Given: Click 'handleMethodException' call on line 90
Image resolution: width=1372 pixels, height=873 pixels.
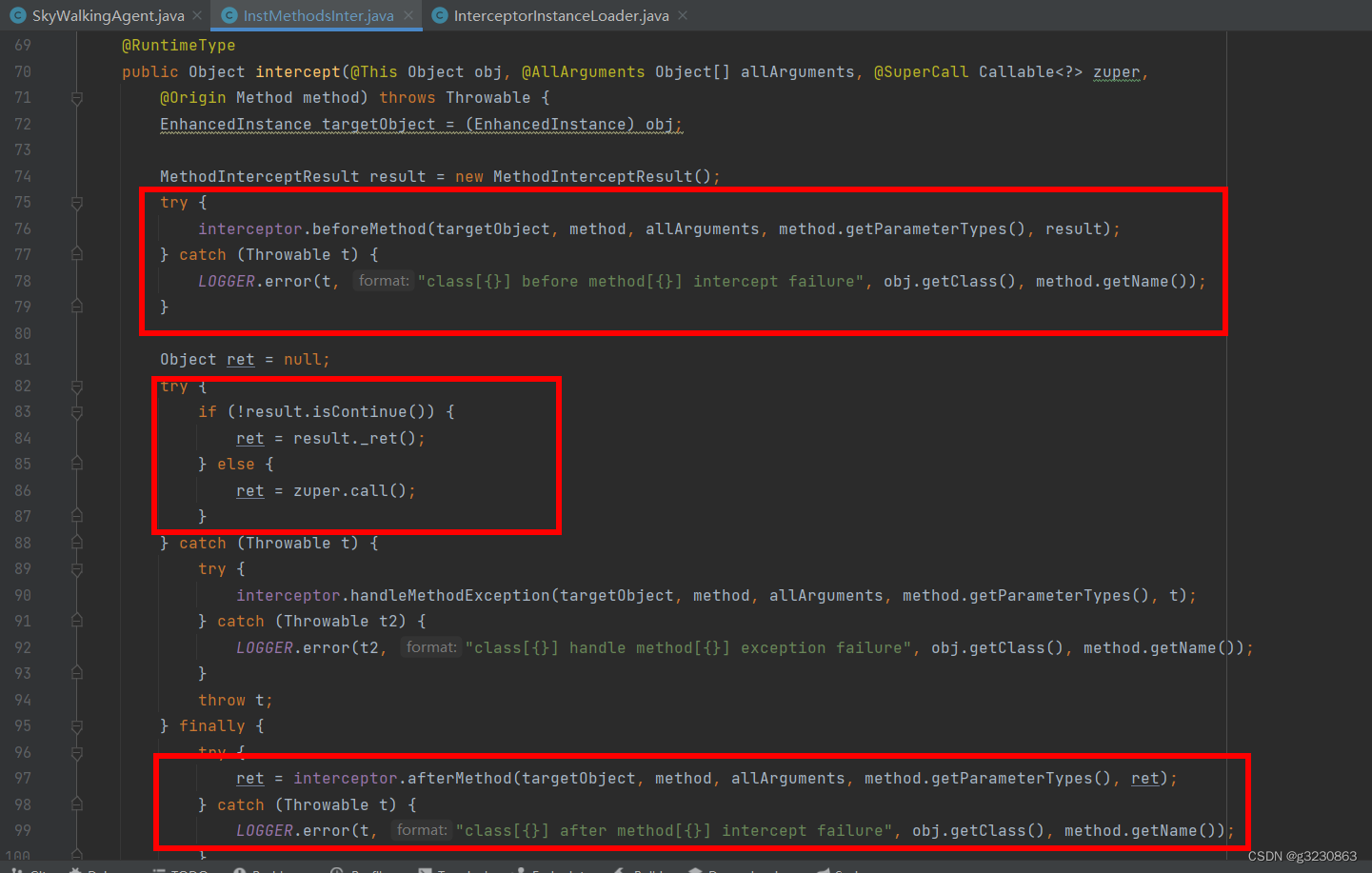Looking at the screenshot, I should point(450,596).
